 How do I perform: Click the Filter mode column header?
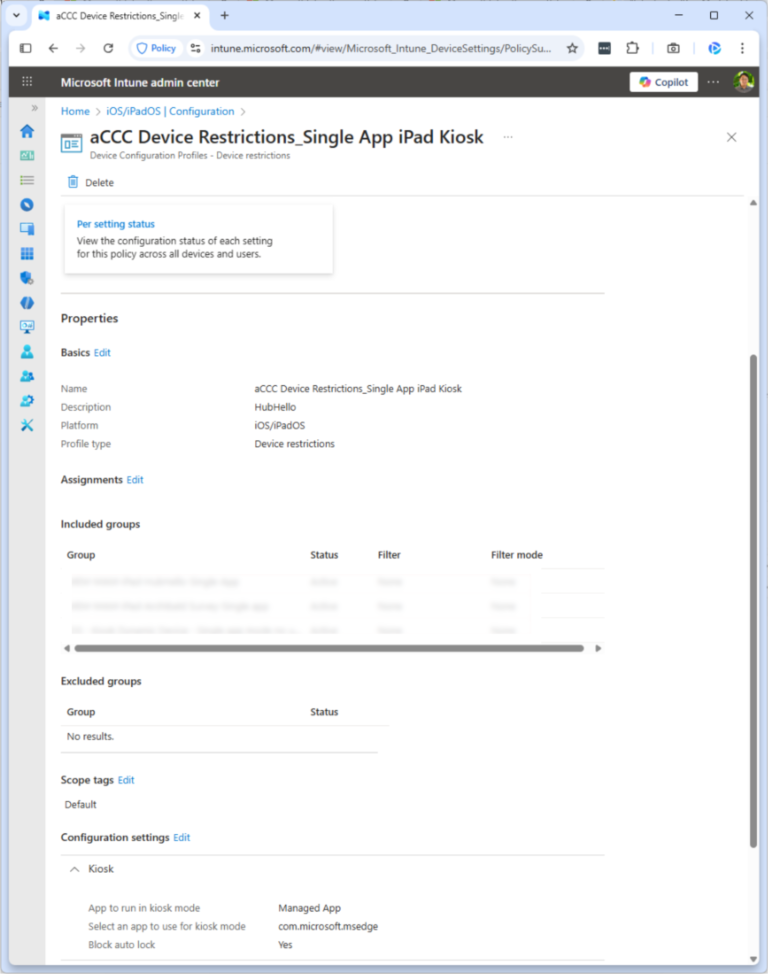(x=516, y=555)
